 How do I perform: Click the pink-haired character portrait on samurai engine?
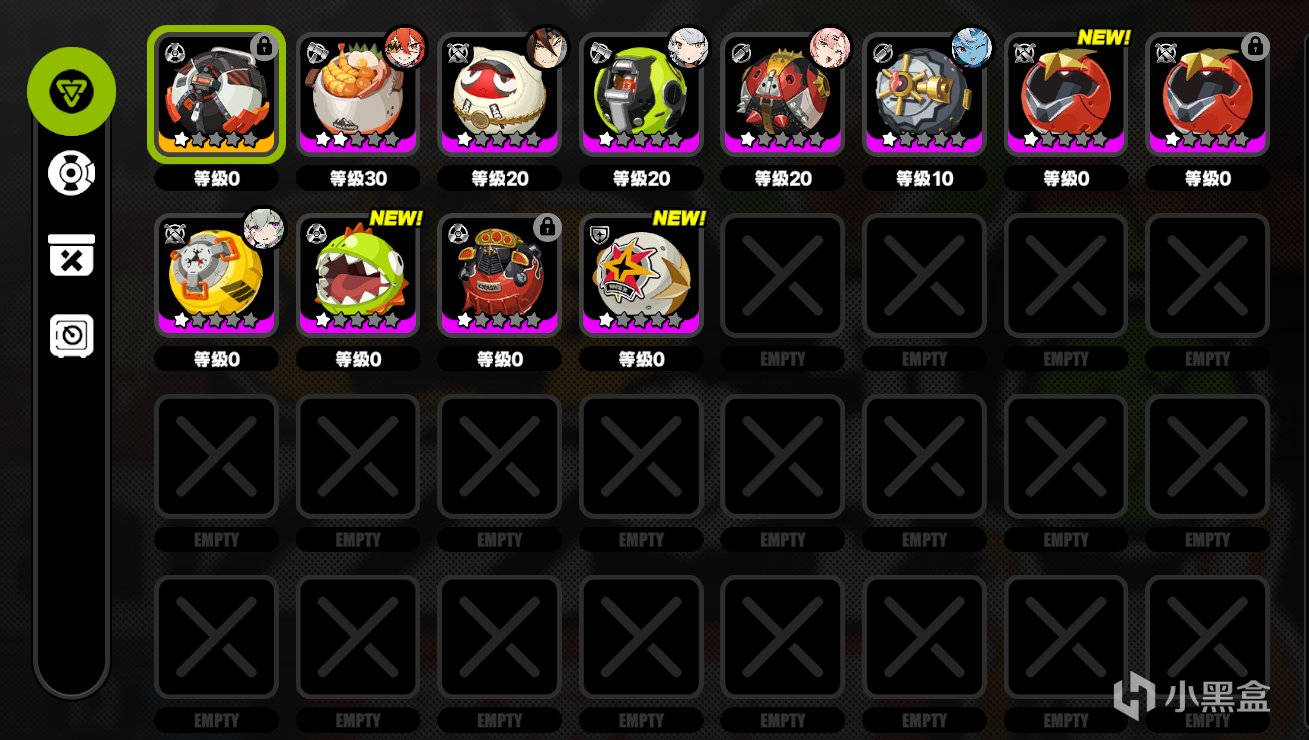pyautogui.click(x=830, y=47)
